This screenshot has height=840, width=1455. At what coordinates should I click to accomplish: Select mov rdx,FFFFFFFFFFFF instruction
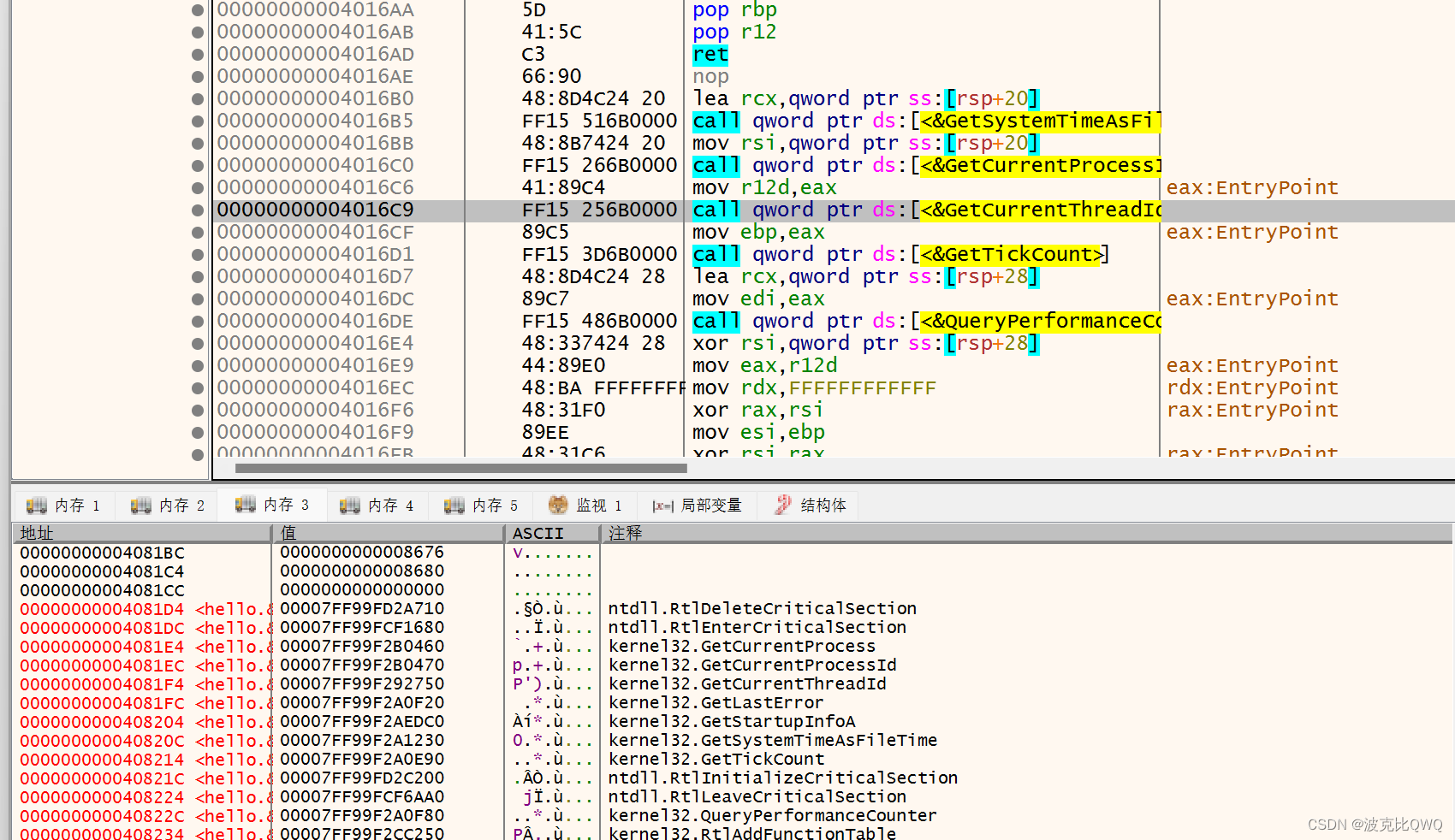coord(814,388)
